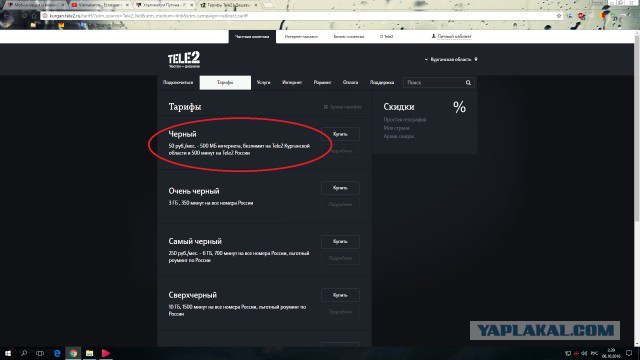Switch to the YouTube browser tab
The image size is (640, 360).
click(x=99, y=5)
